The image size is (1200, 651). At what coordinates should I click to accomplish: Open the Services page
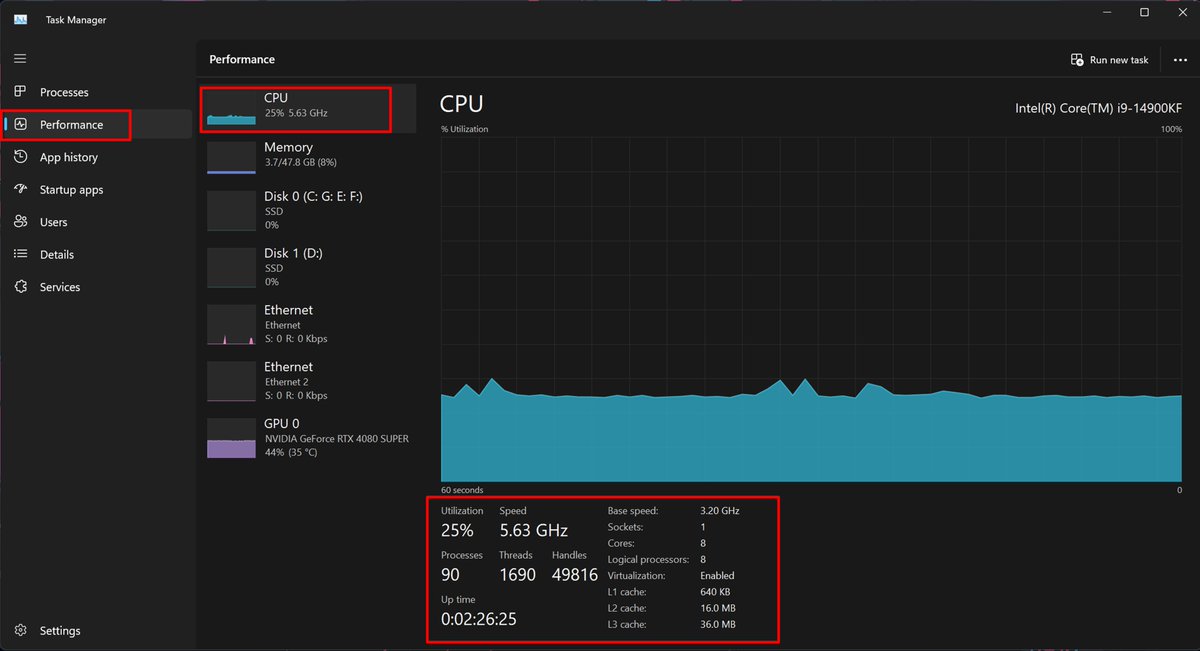coord(96,287)
